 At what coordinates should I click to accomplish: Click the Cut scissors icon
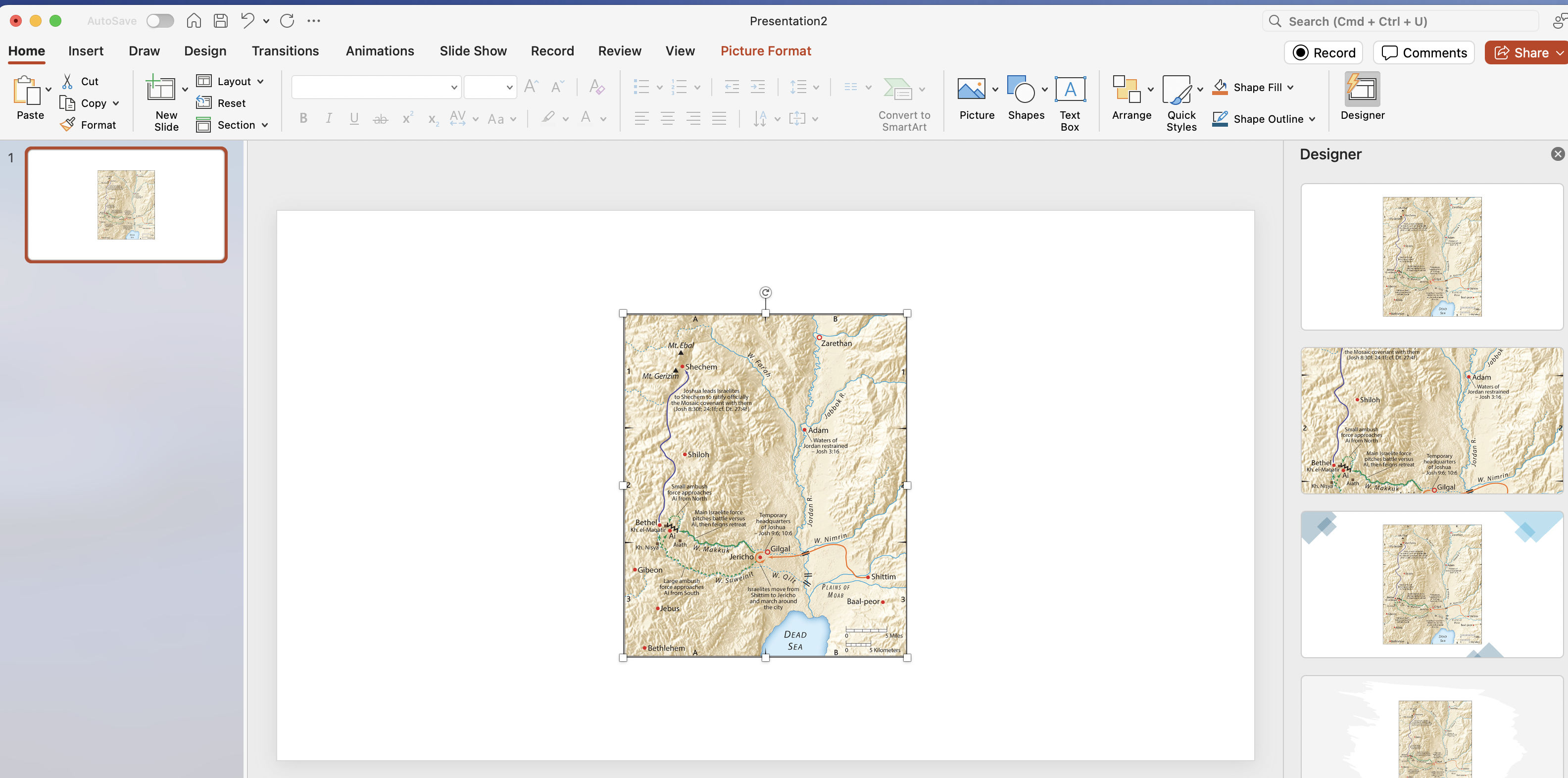tap(68, 81)
